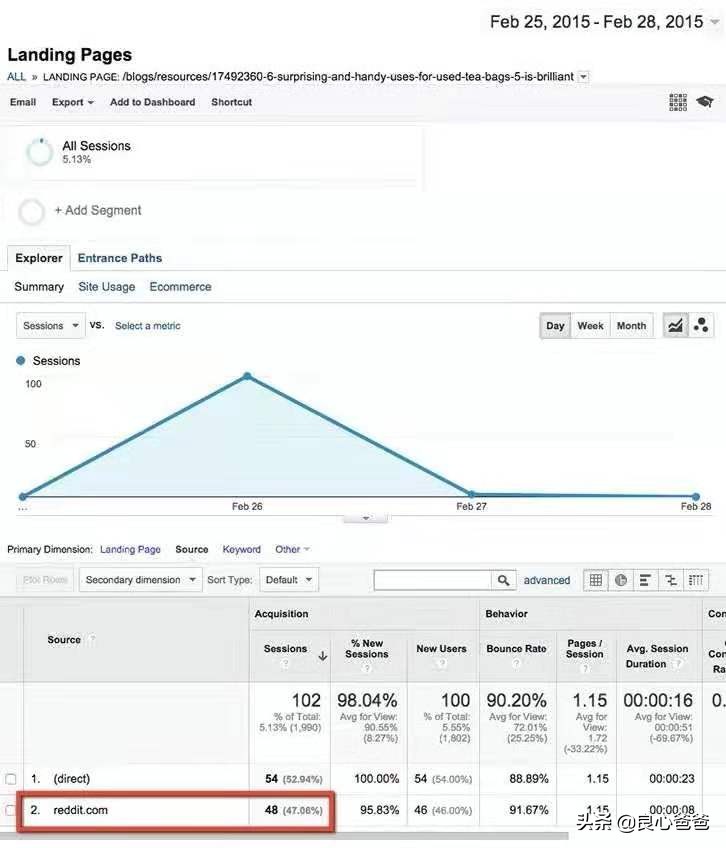Click the magnifier search icon
726x848 pixels.
pos(503,580)
